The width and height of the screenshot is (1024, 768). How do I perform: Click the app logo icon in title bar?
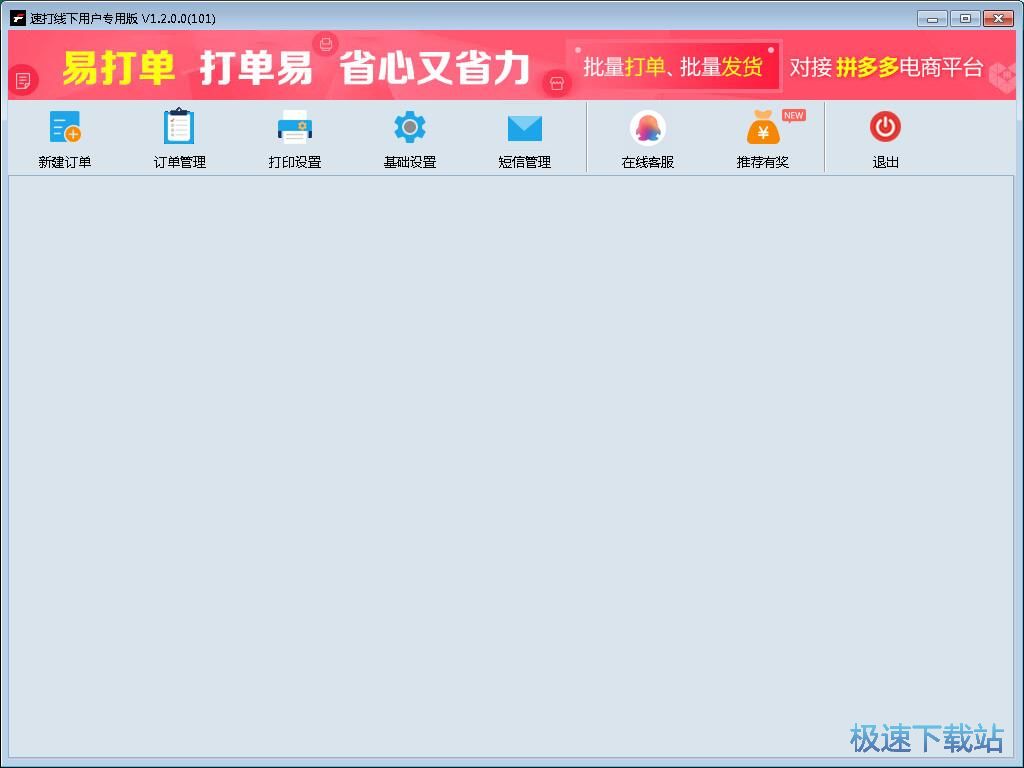(18, 18)
